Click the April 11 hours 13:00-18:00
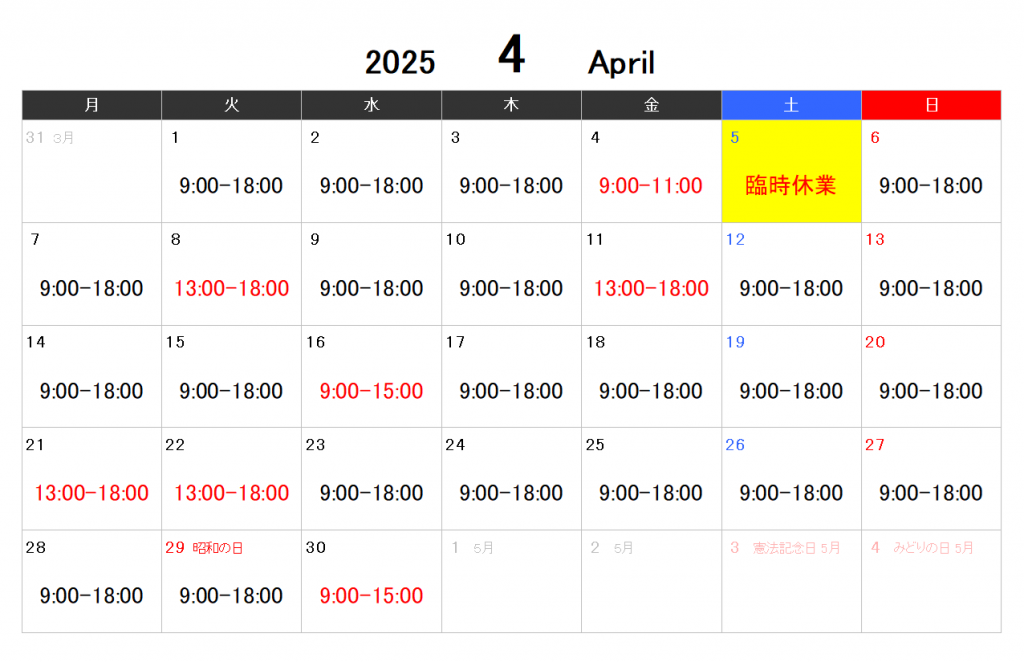 (651, 289)
